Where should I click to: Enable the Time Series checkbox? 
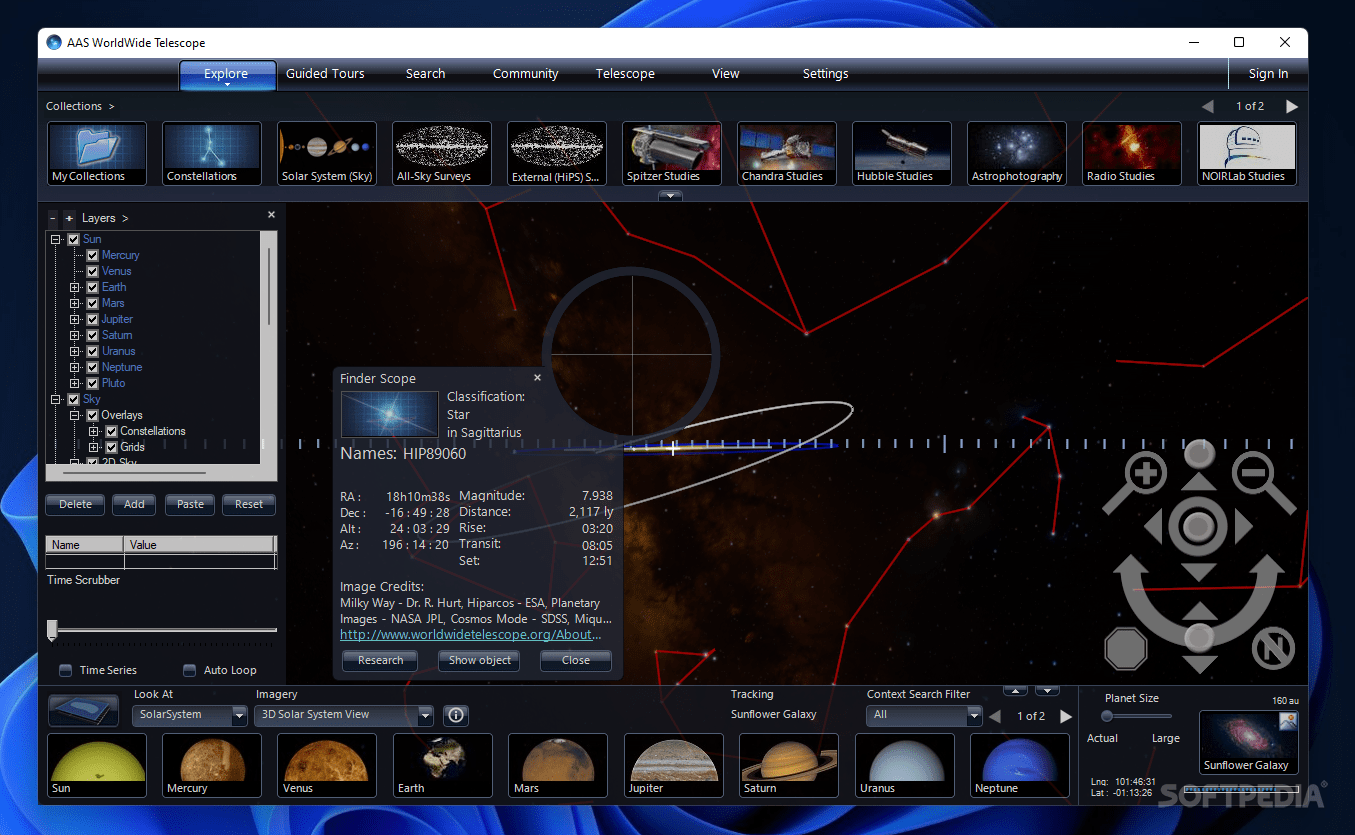[66, 670]
